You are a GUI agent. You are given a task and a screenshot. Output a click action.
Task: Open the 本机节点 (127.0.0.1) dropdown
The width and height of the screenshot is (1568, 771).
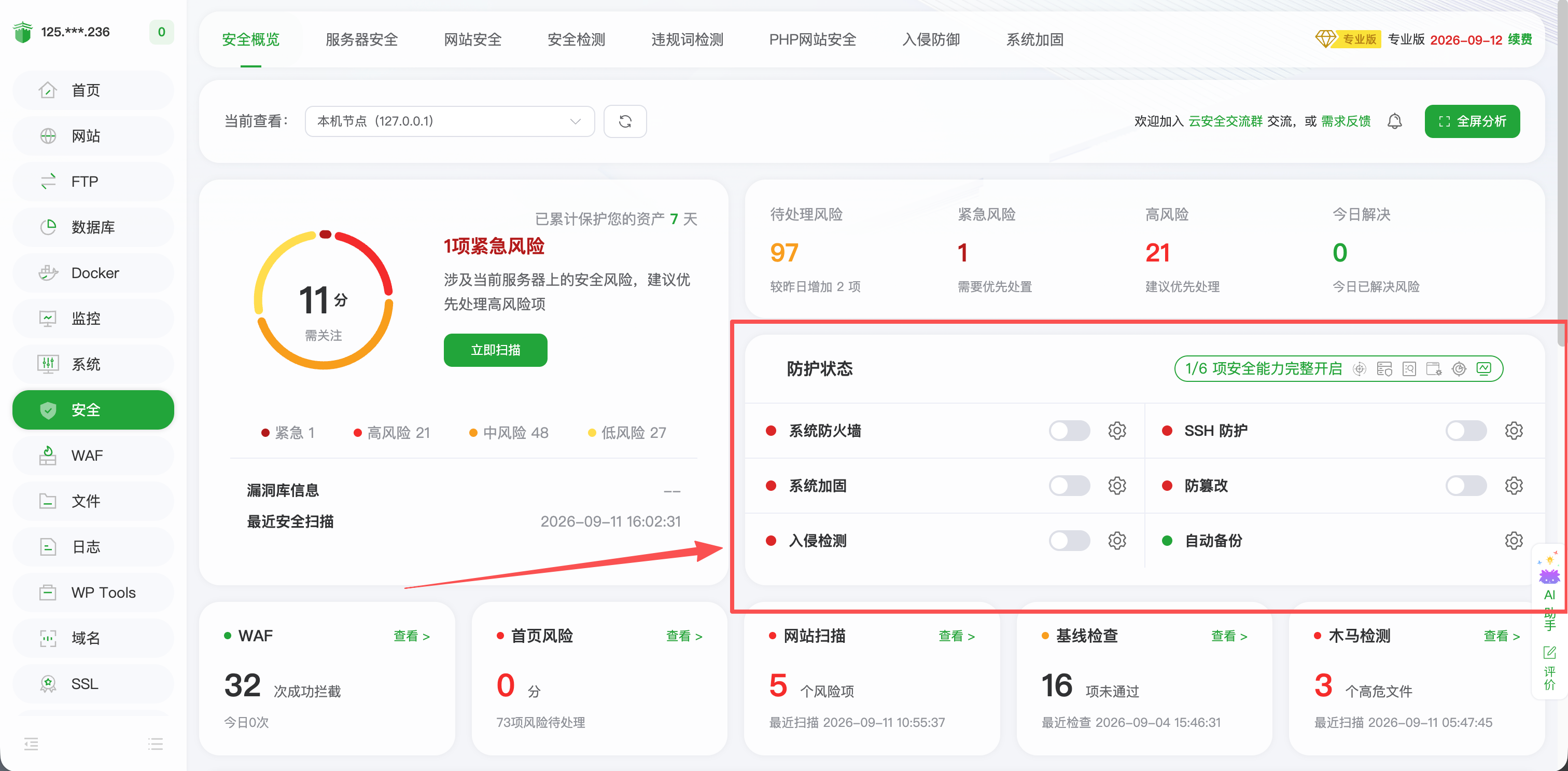(449, 121)
